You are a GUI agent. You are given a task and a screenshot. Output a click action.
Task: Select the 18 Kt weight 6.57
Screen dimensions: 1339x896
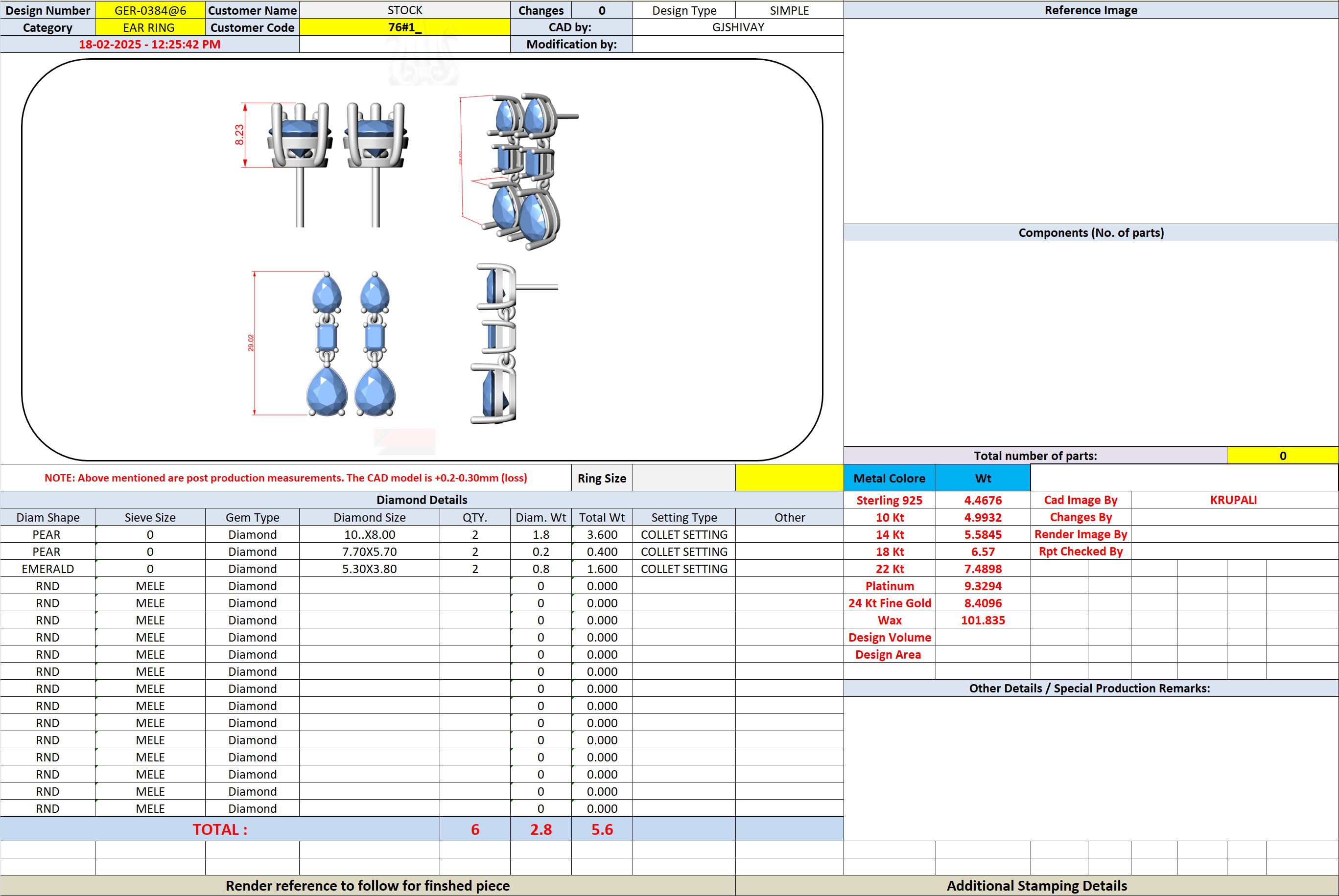click(983, 551)
